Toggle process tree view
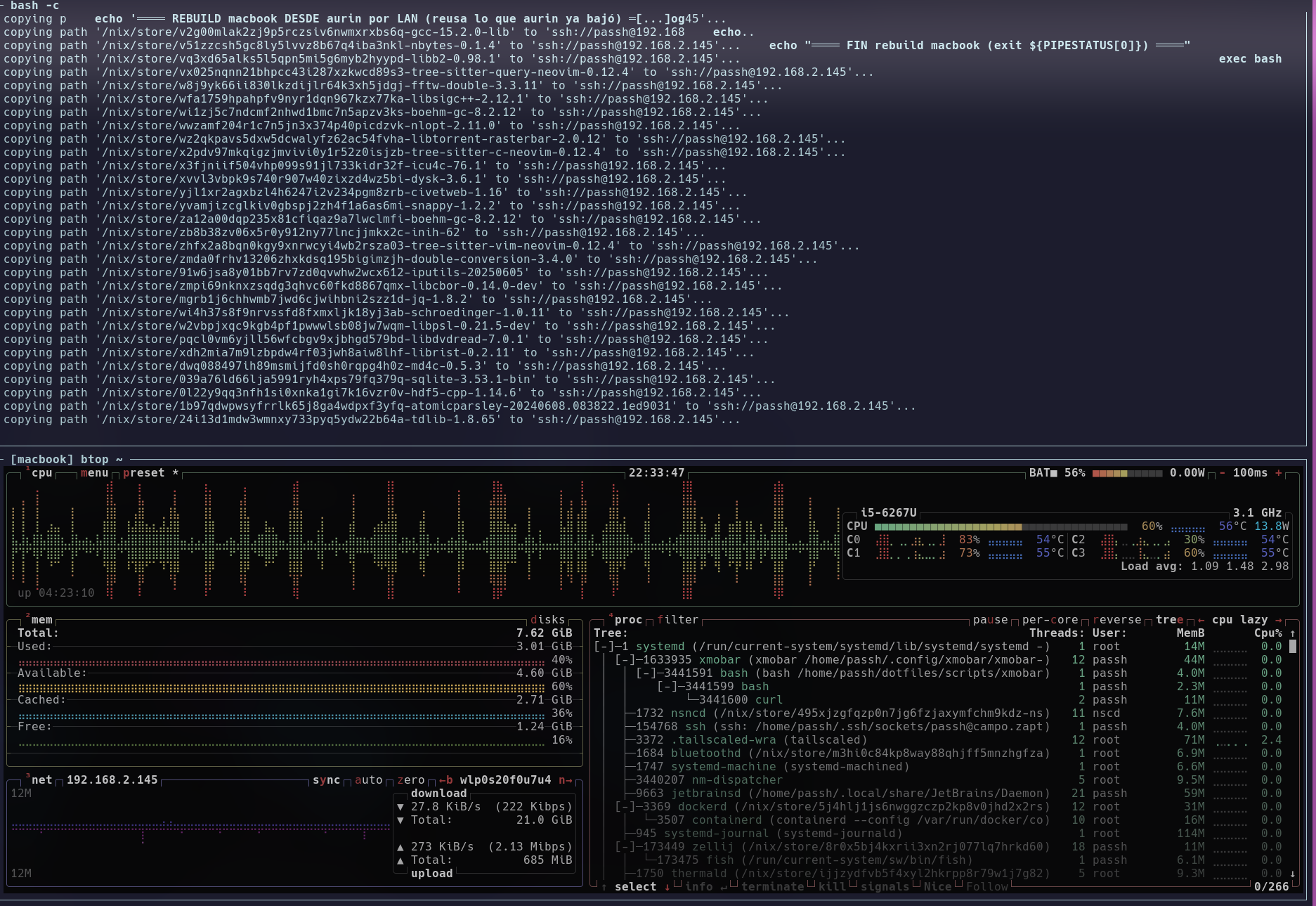Image resolution: width=1316 pixels, height=906 pixels. [x=1169, y=620]
